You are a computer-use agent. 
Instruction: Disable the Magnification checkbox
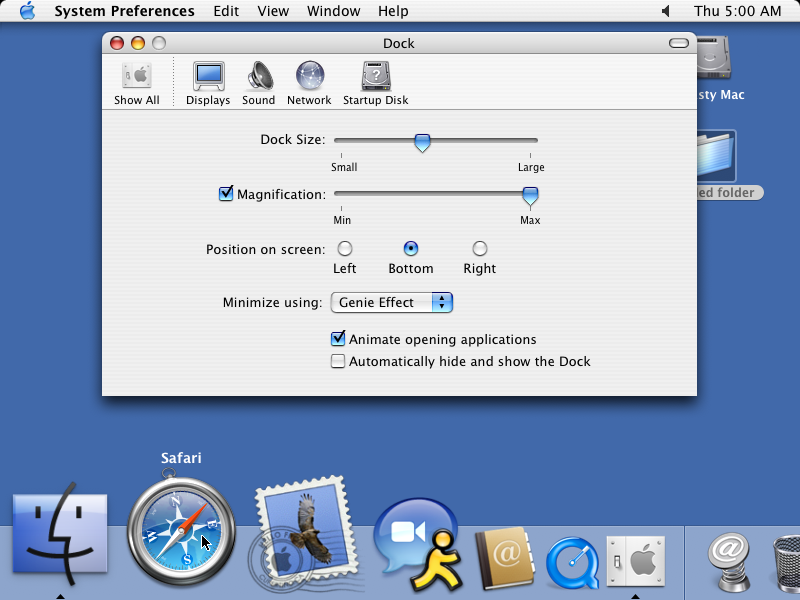click(x=226, y=193)
